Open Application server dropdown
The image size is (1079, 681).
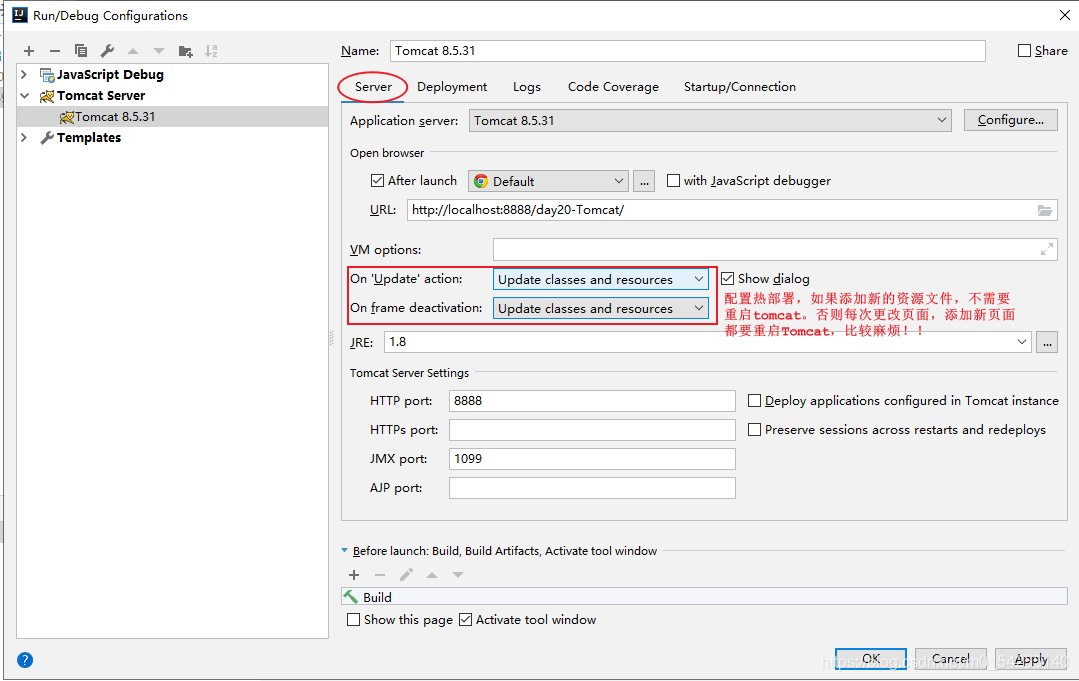710,120
